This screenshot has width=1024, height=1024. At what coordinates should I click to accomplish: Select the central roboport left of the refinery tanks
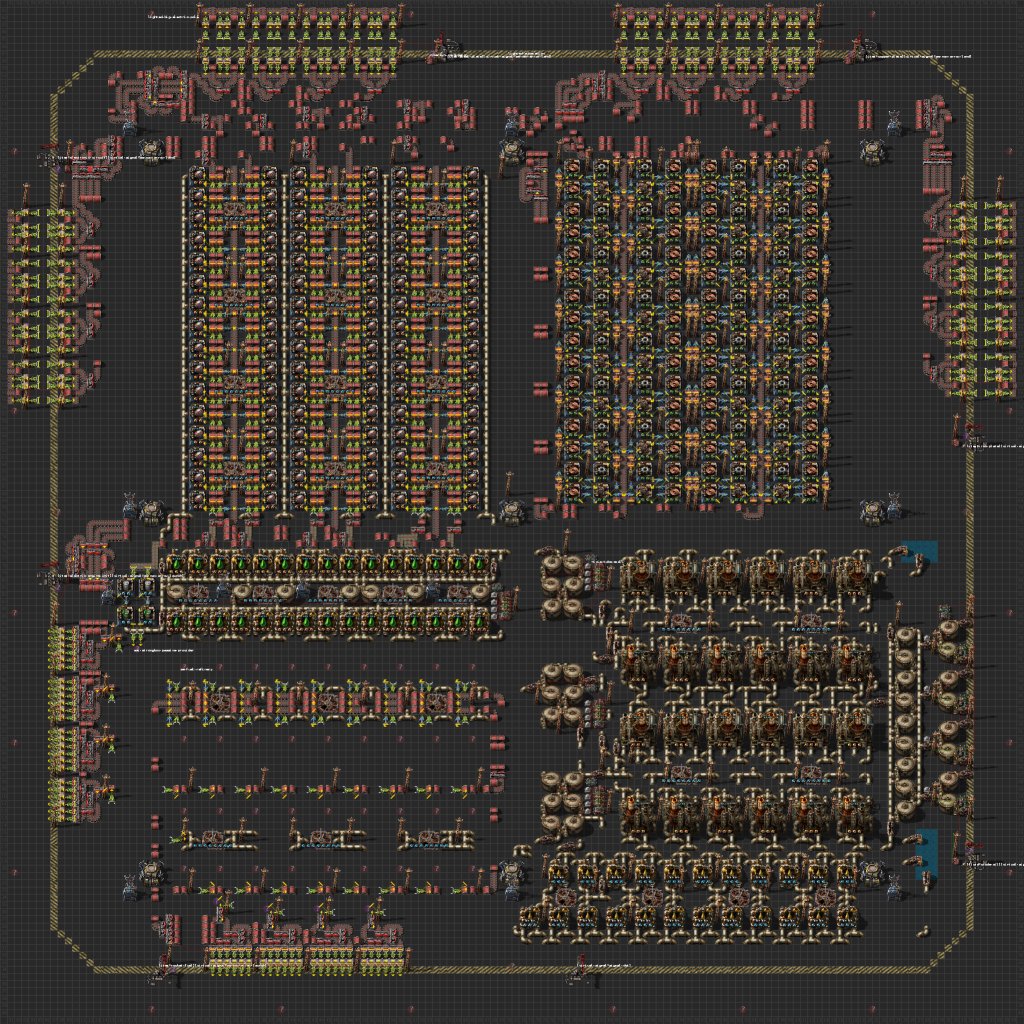point(512,511)
